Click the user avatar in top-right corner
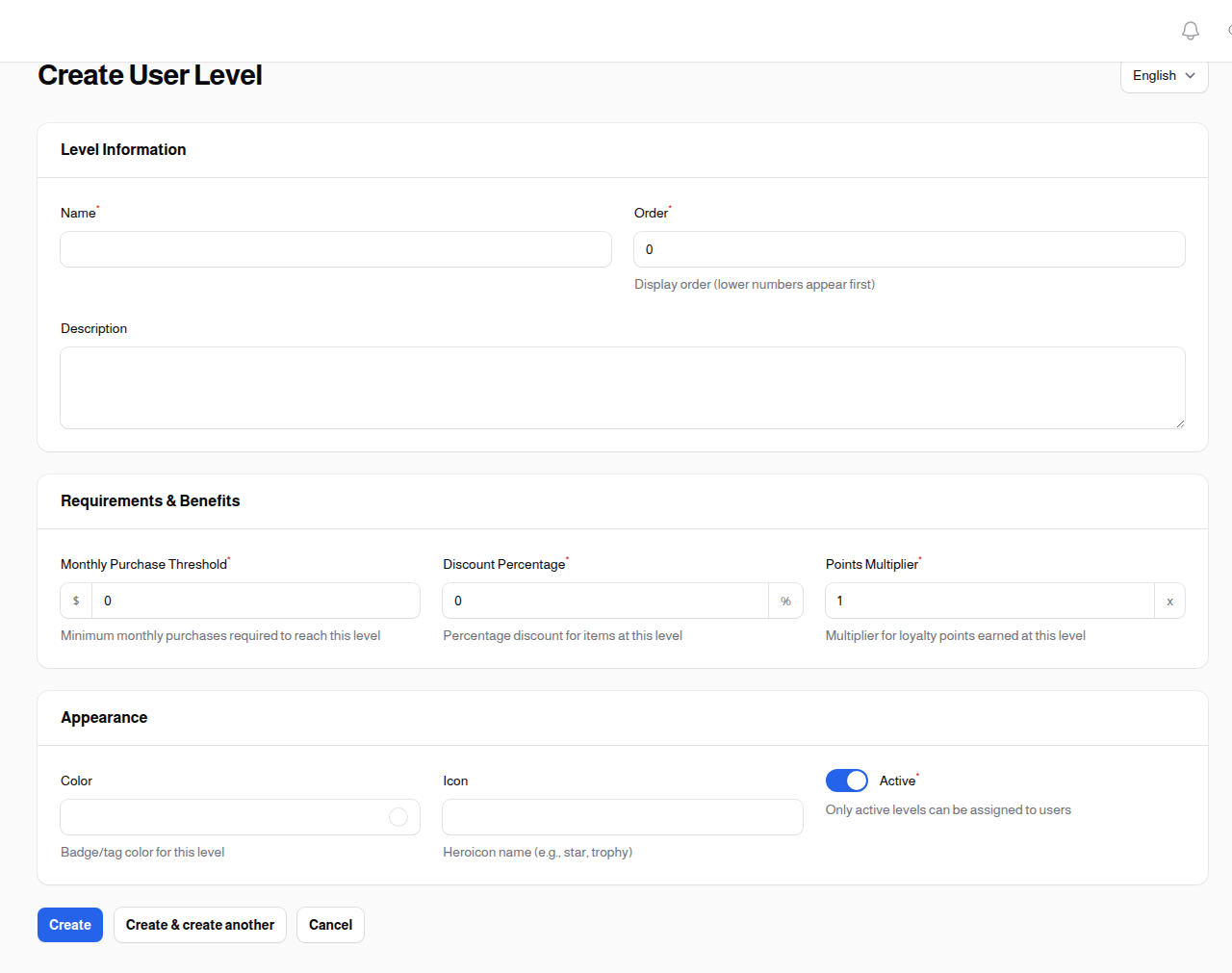Image resolution: width=1232 pixels, height=973 pixels. tap(1229, 30)
